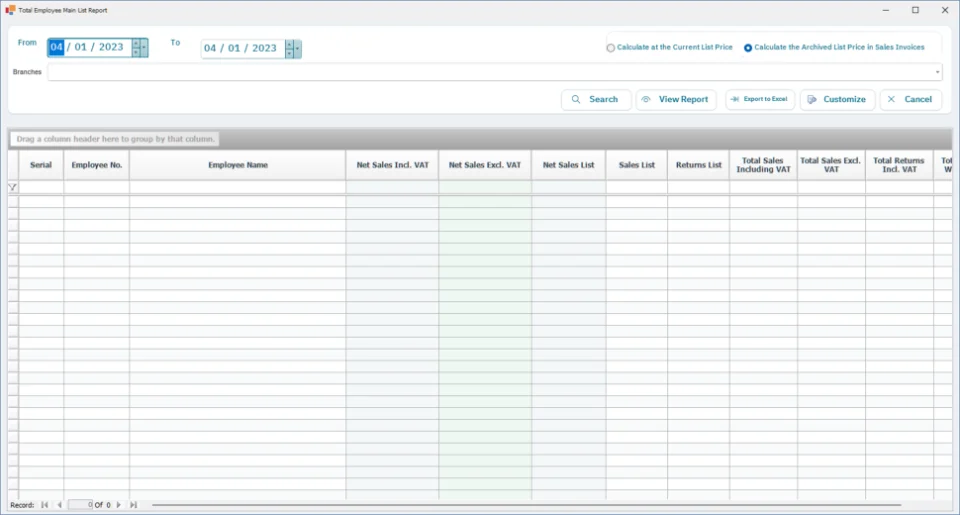Viewport: 960px width, 515px height.
Task: Go to first record navigation icon
Action: click(x=45, y=505)
